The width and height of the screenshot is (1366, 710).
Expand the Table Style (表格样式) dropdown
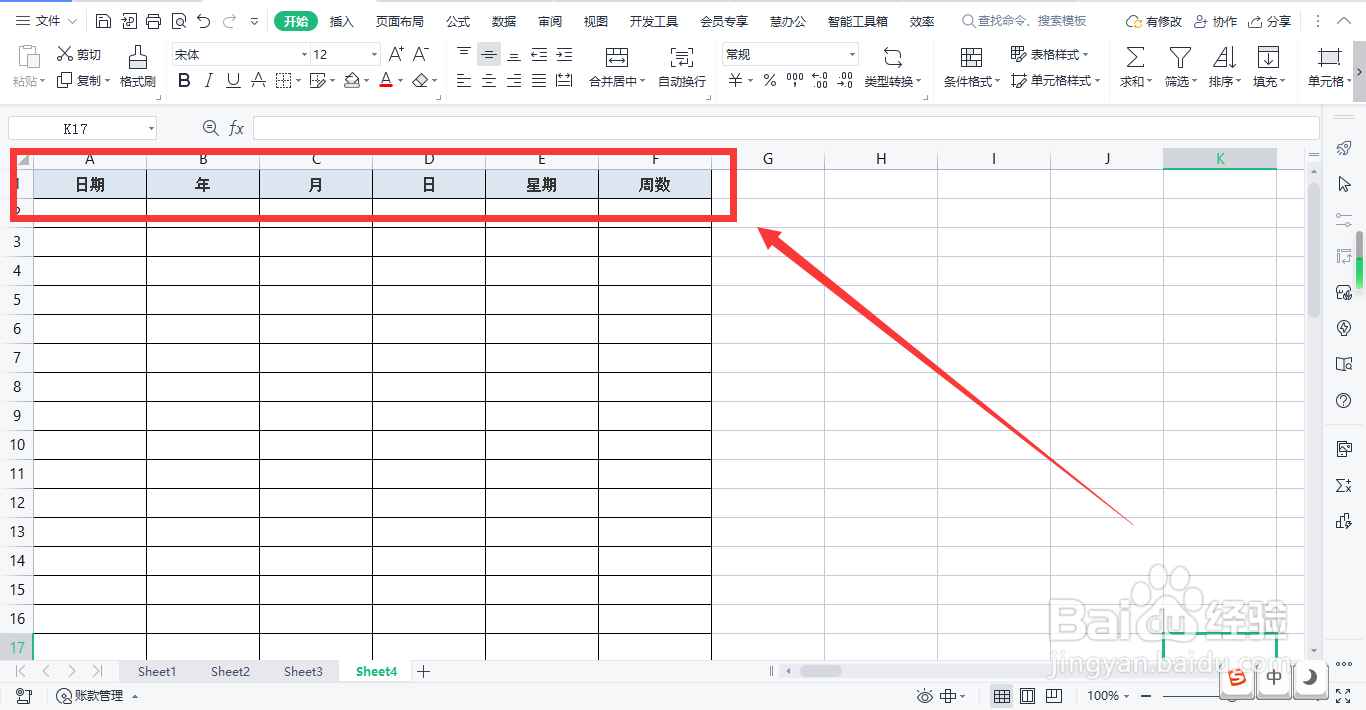coord(1086,55)
